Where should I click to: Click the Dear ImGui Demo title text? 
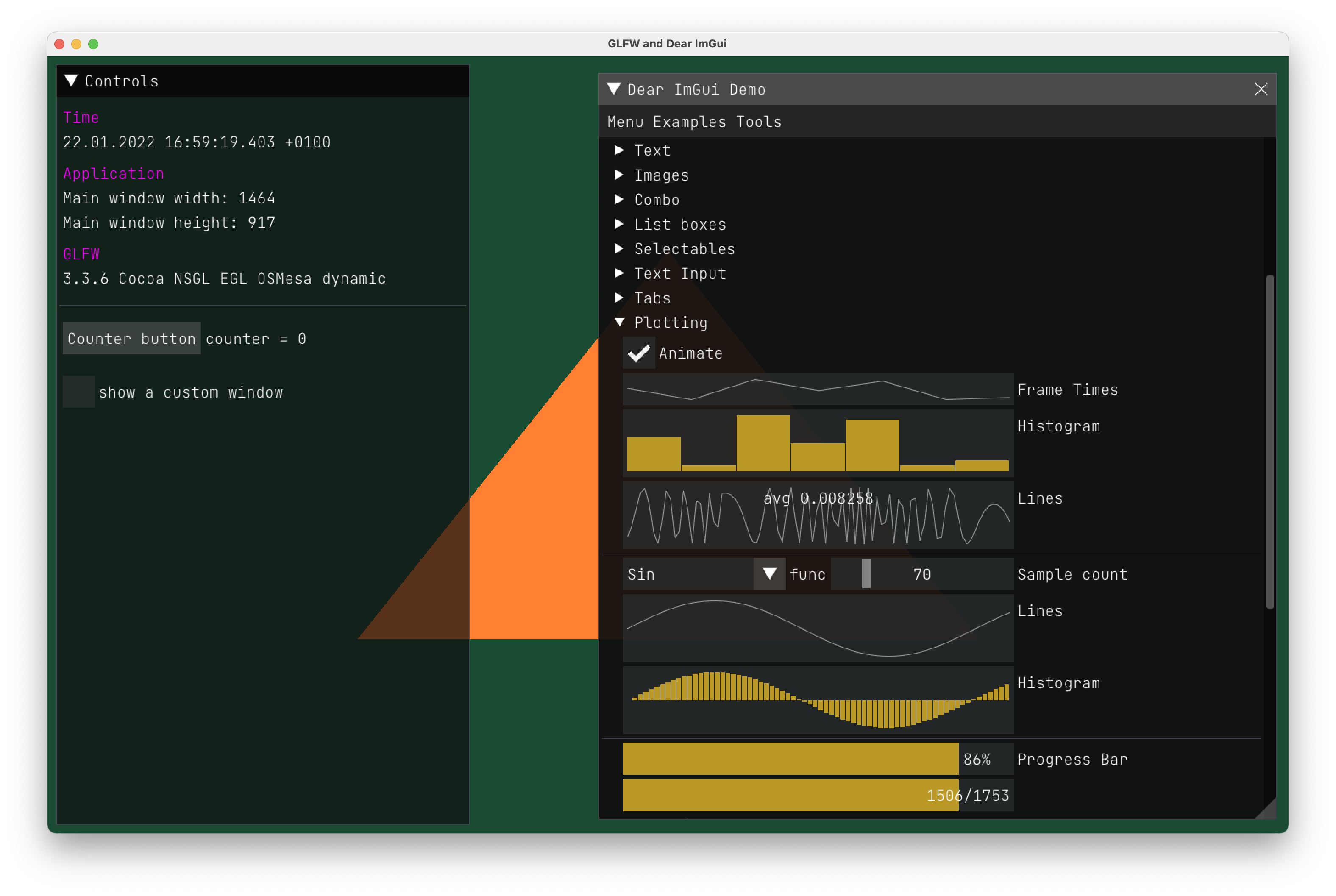tap(696, 89)
